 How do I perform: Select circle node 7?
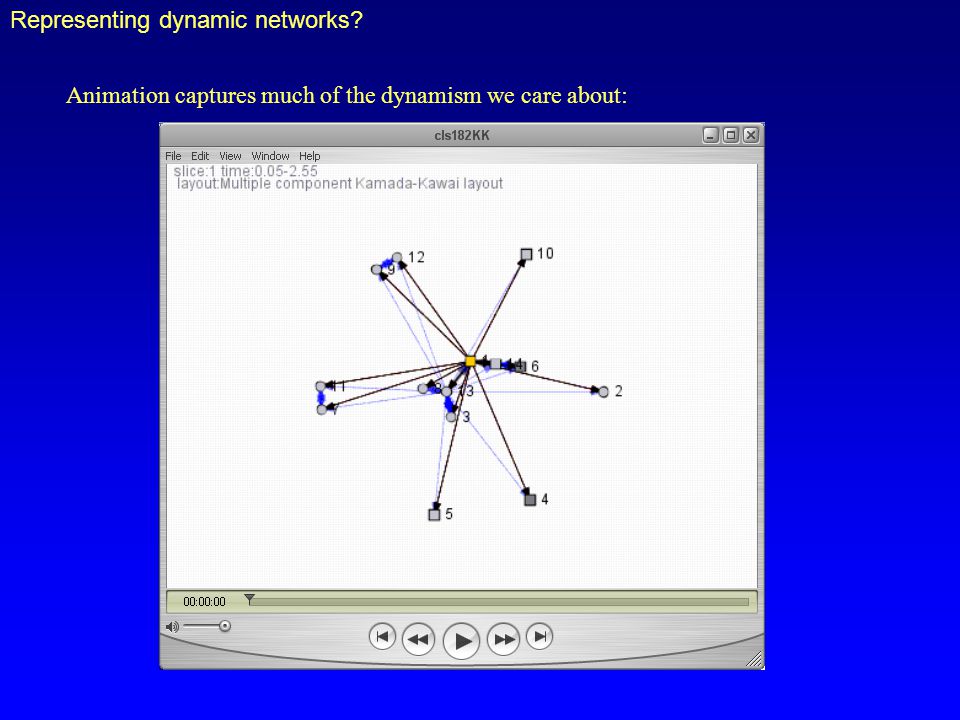point(321,410)
